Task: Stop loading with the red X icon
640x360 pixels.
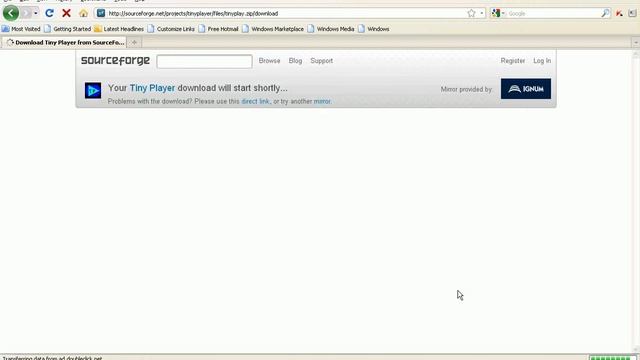Action: point(66,13)
